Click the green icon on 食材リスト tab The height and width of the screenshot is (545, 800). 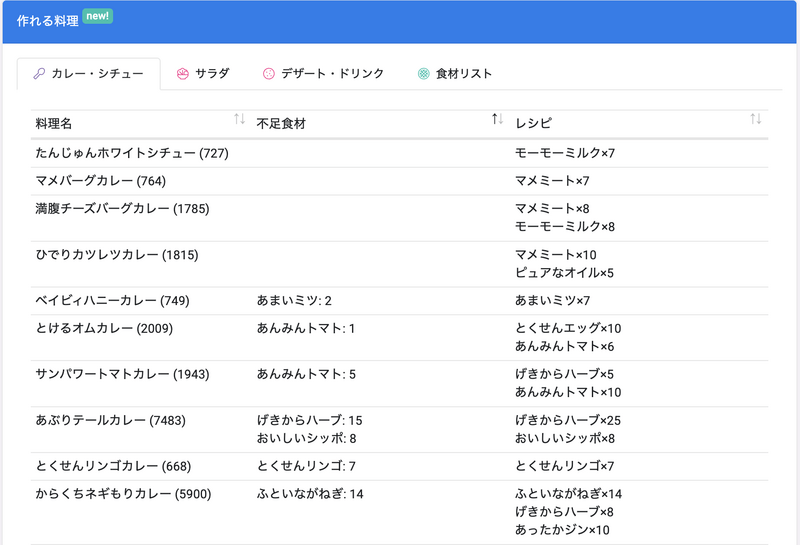point(423,74)
